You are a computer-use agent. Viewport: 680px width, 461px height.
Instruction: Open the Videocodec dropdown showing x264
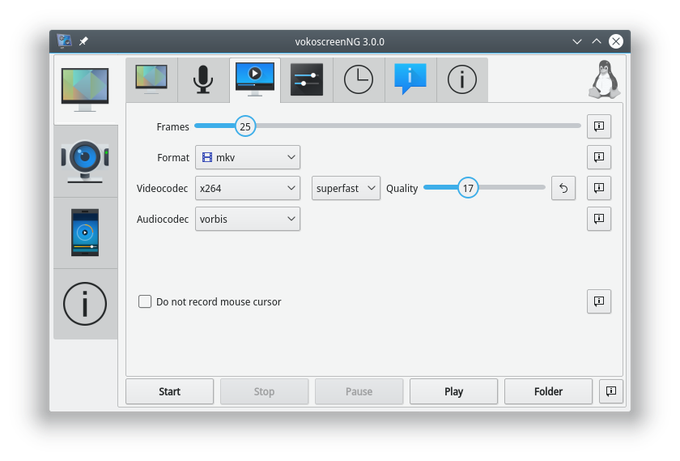click(248, 188)
